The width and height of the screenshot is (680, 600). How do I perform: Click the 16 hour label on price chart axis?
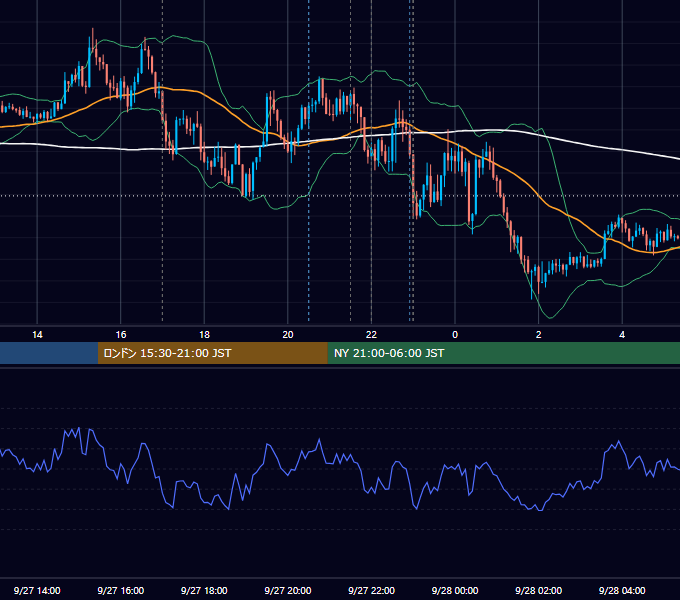tap(121, 335)
